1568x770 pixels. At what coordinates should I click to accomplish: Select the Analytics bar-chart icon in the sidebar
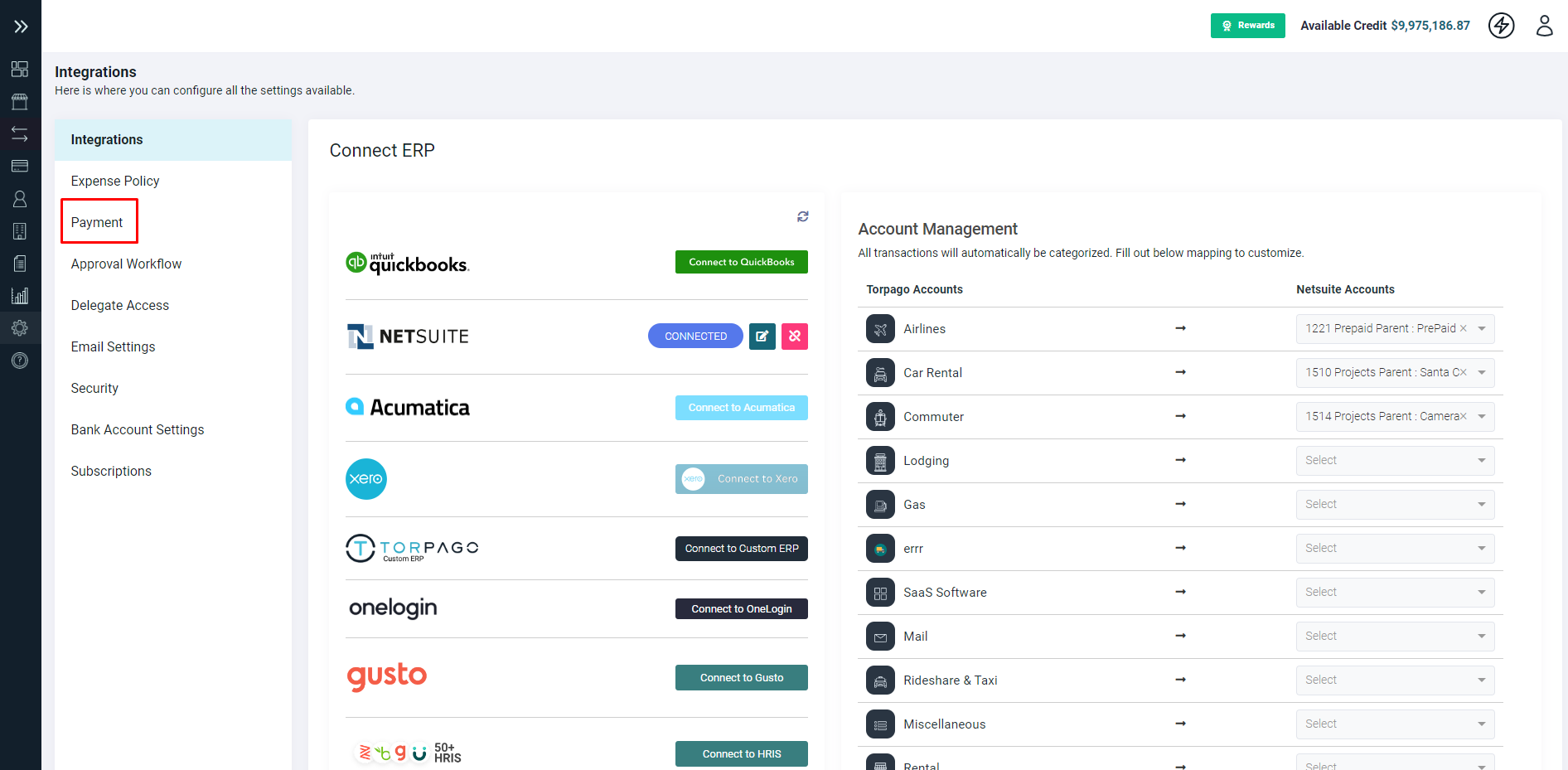20,295
